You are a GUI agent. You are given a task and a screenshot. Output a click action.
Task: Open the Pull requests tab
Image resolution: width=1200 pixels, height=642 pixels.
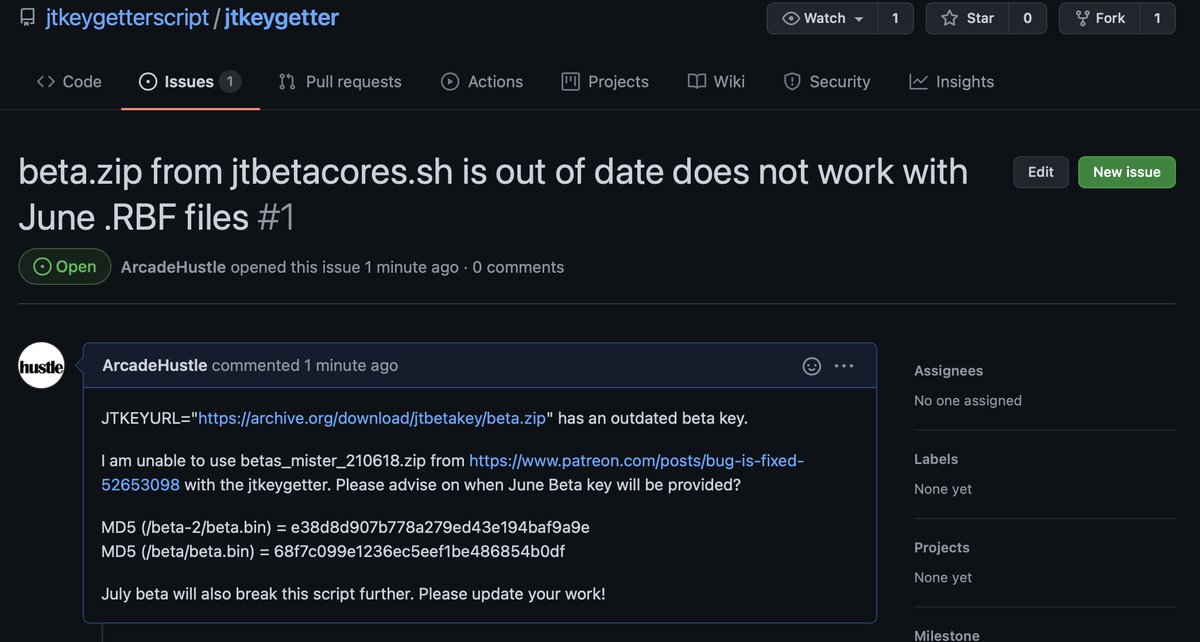click(340, 82)
